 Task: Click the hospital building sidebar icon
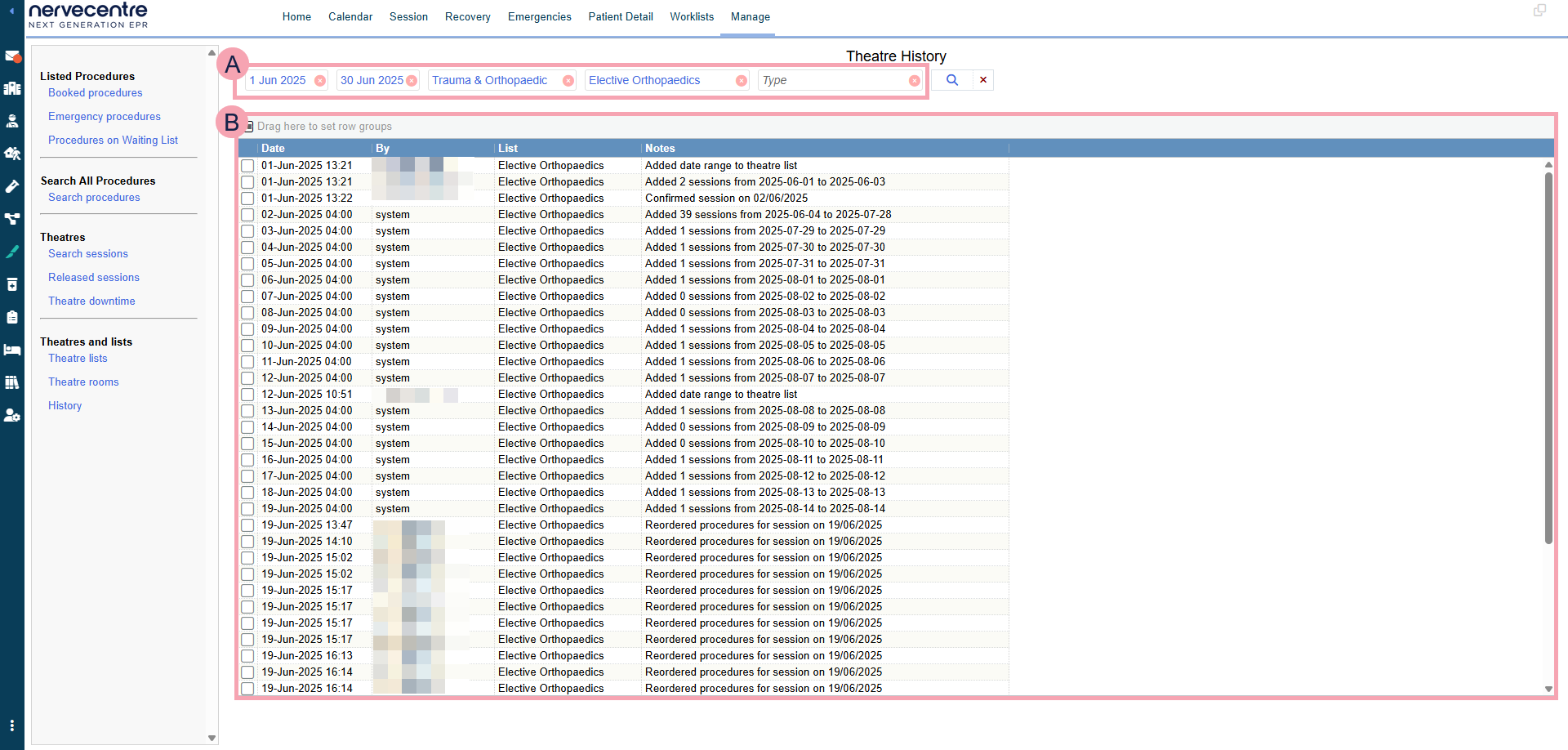12,88
